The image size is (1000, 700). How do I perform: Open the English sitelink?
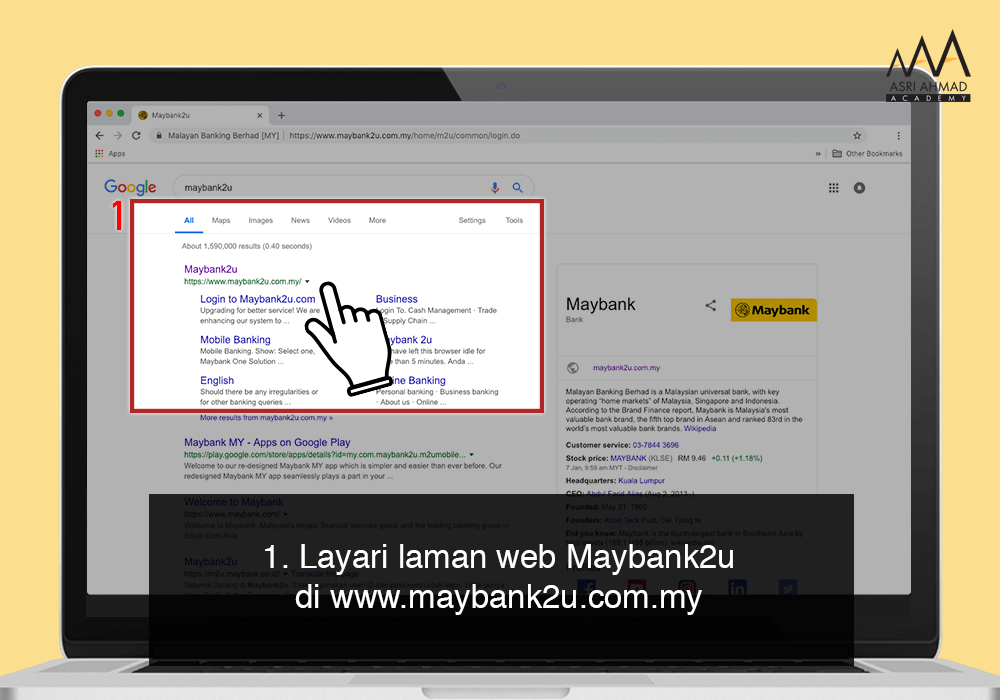(x=217, y=381)
